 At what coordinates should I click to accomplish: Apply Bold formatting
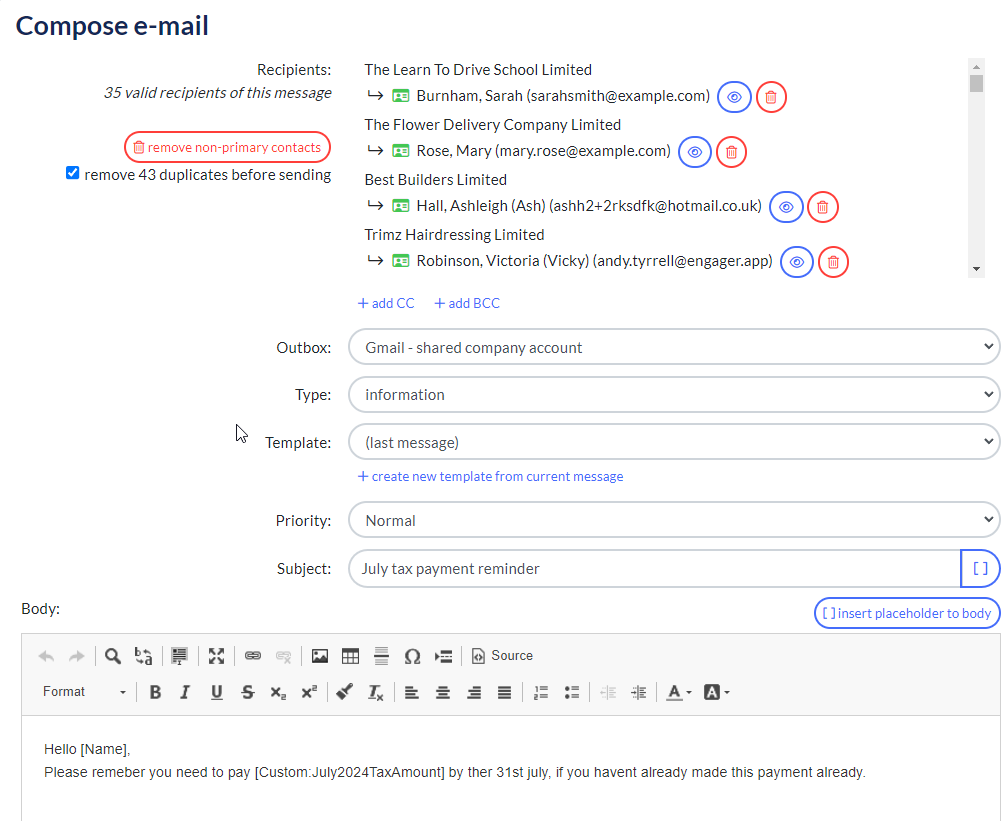pyautogui.click(x=155, y=692)
